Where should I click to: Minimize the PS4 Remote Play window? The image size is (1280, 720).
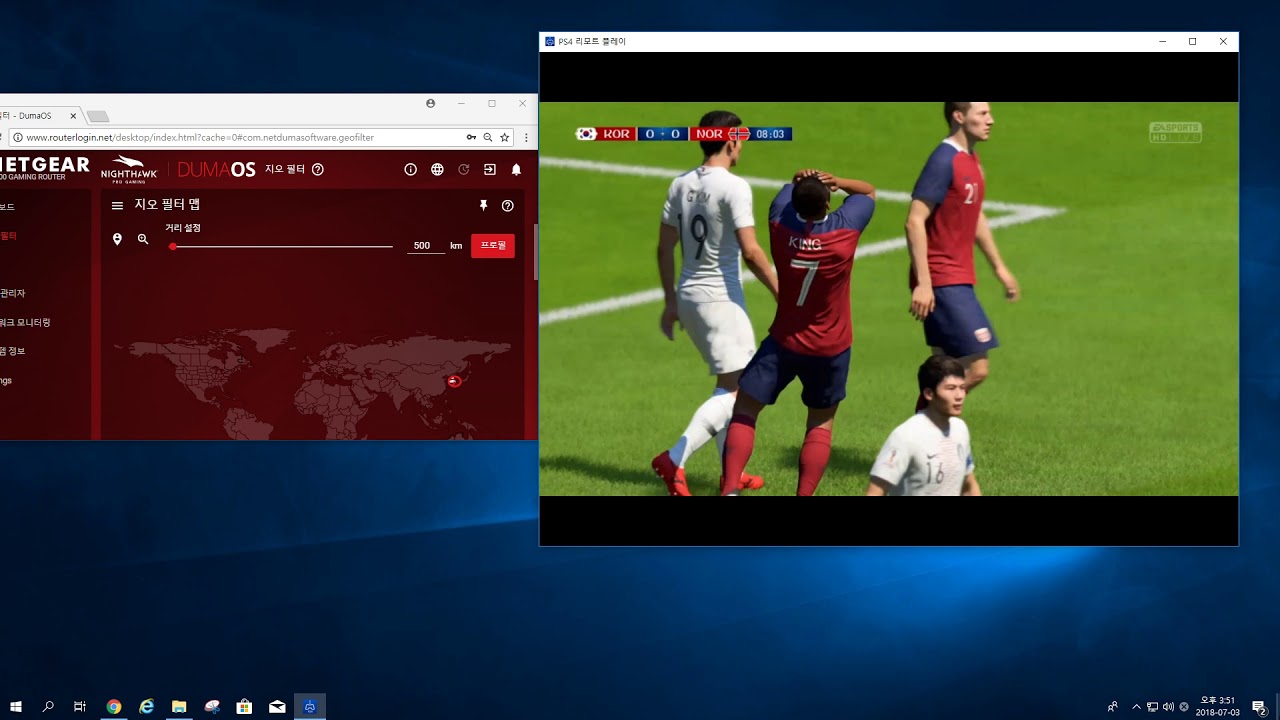click(1162, 42)
